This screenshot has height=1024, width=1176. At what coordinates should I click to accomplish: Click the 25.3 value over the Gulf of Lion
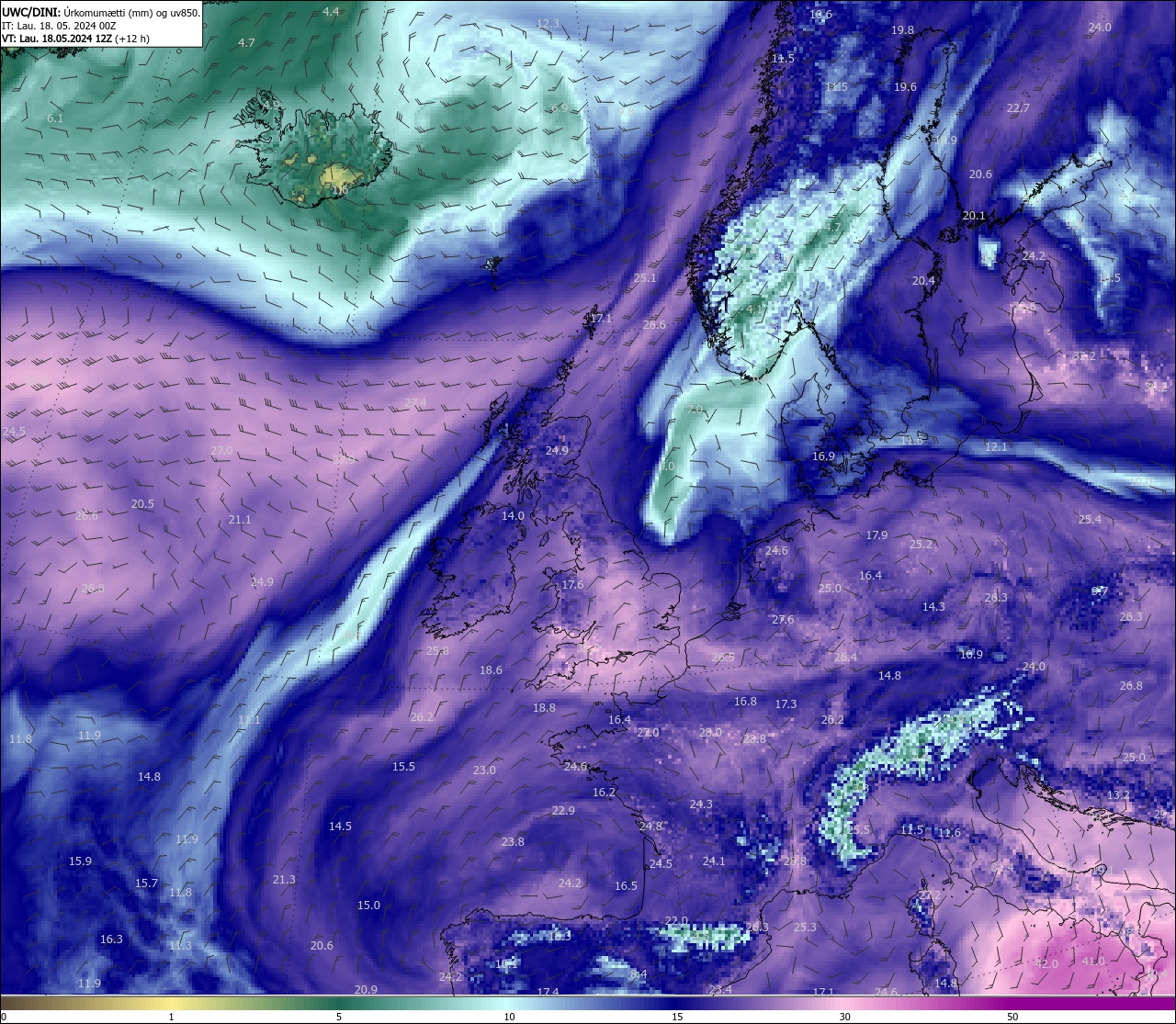[x=805, y=928]
